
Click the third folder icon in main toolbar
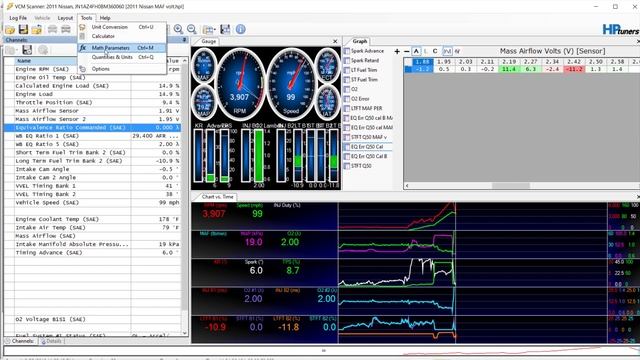coord(37,29)
